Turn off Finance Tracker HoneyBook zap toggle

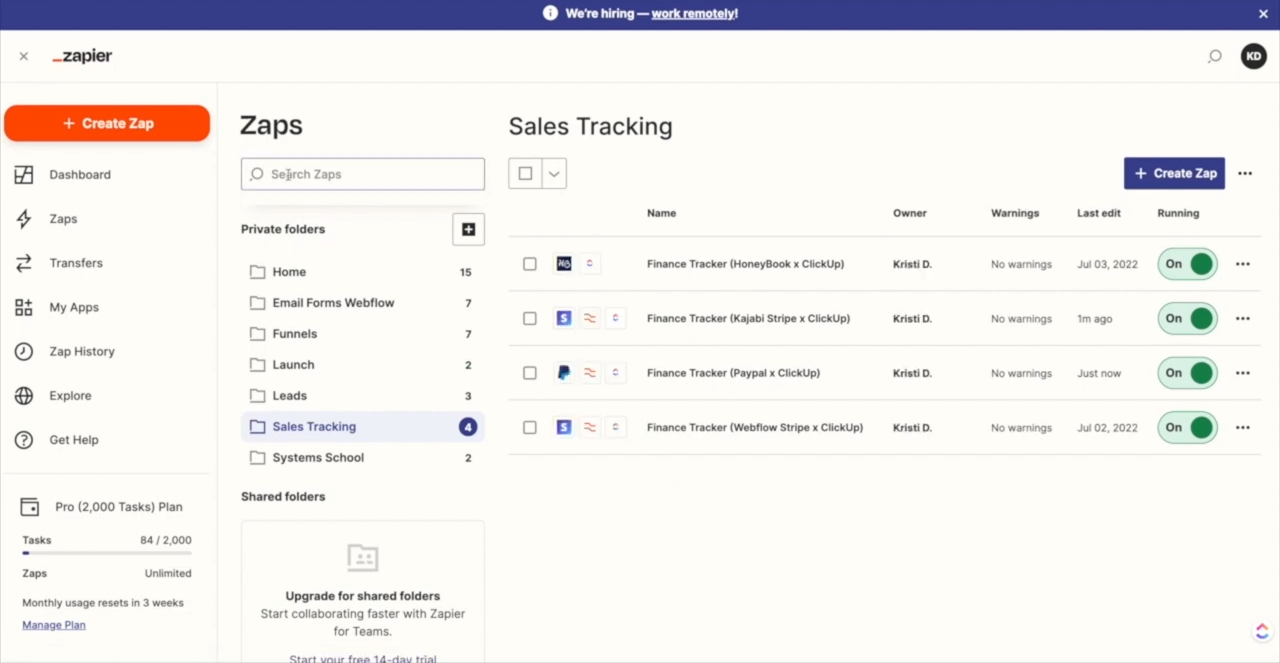coord(1187,264)
